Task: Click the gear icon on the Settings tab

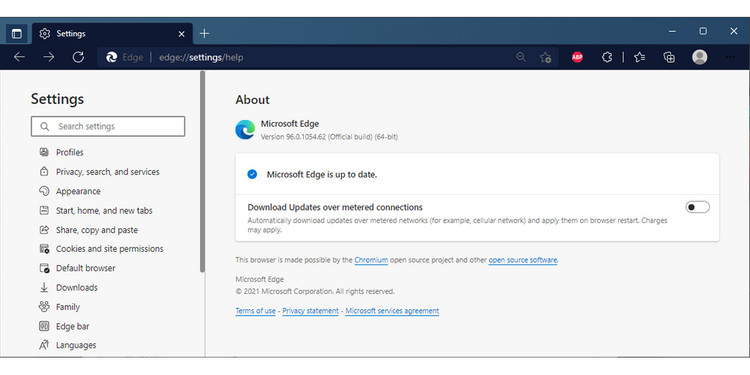Action: coord(45,33)
